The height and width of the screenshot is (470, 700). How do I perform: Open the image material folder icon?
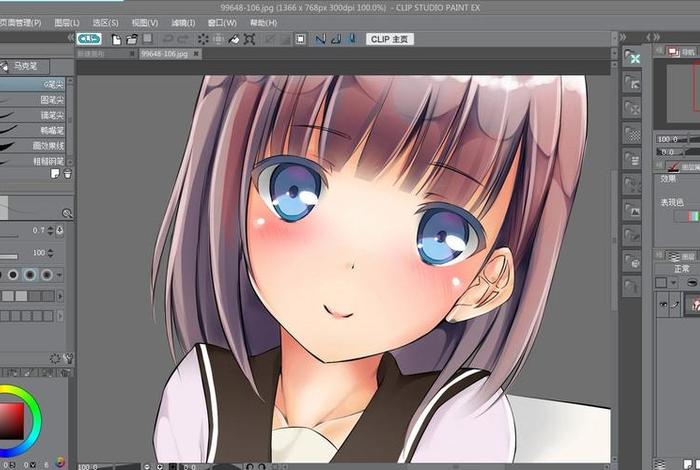coord(632,209)
